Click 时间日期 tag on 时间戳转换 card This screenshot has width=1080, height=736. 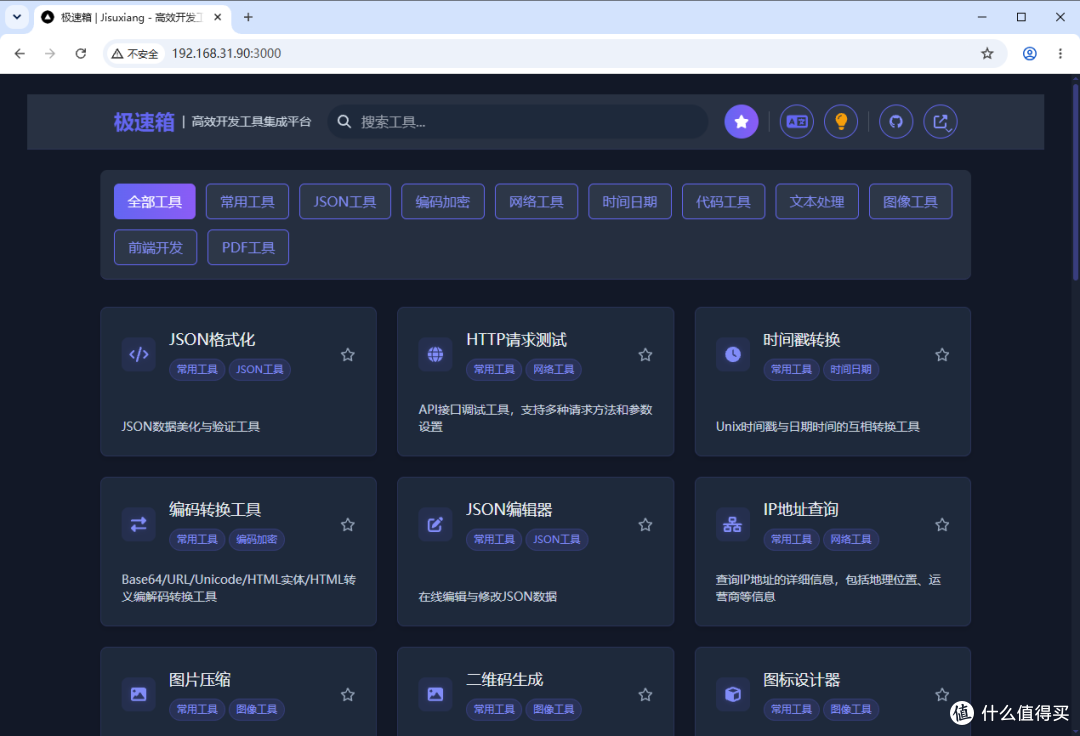(x=851, y=369)
